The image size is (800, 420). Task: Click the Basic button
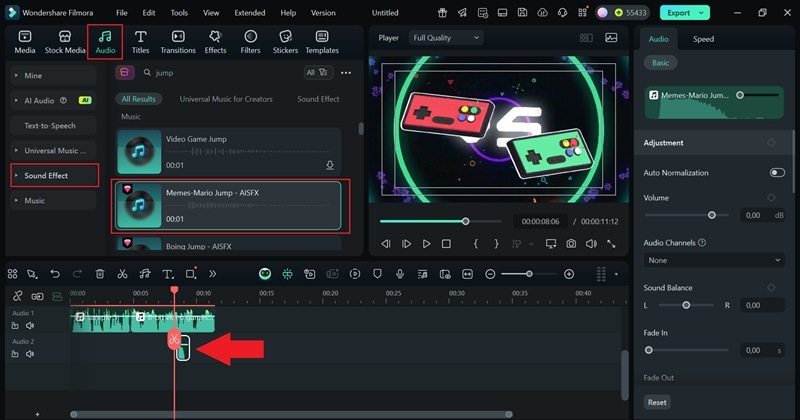(x=660, y=63)
